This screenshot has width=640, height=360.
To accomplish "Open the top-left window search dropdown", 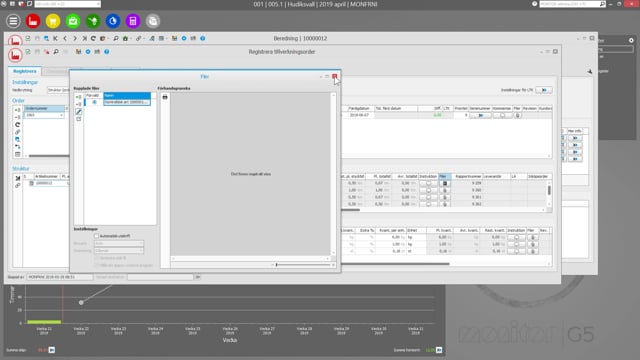I will [x=68, y=4].
